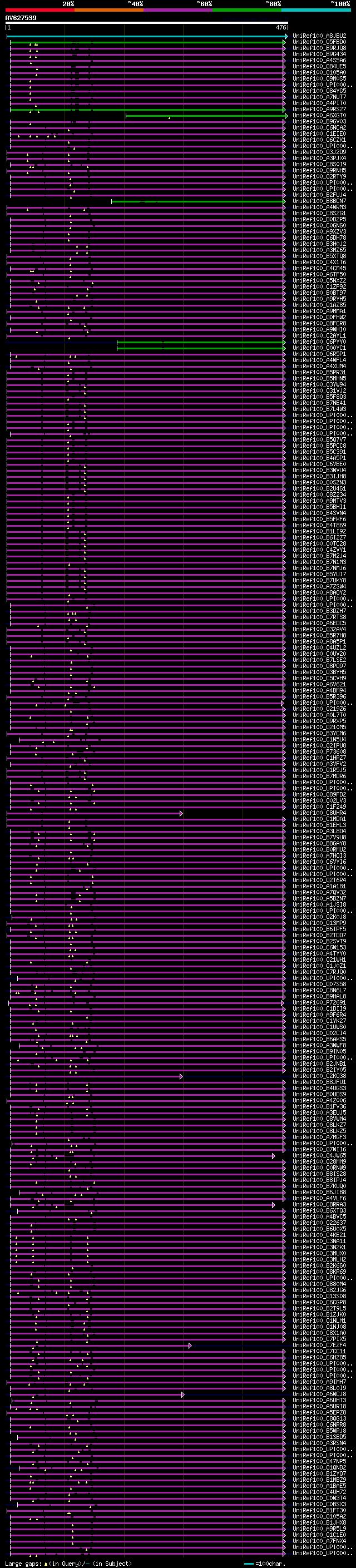356x1568 pixels.
Task: Open hit UniRef100_A8JBU2
Action: coord(319,36)
